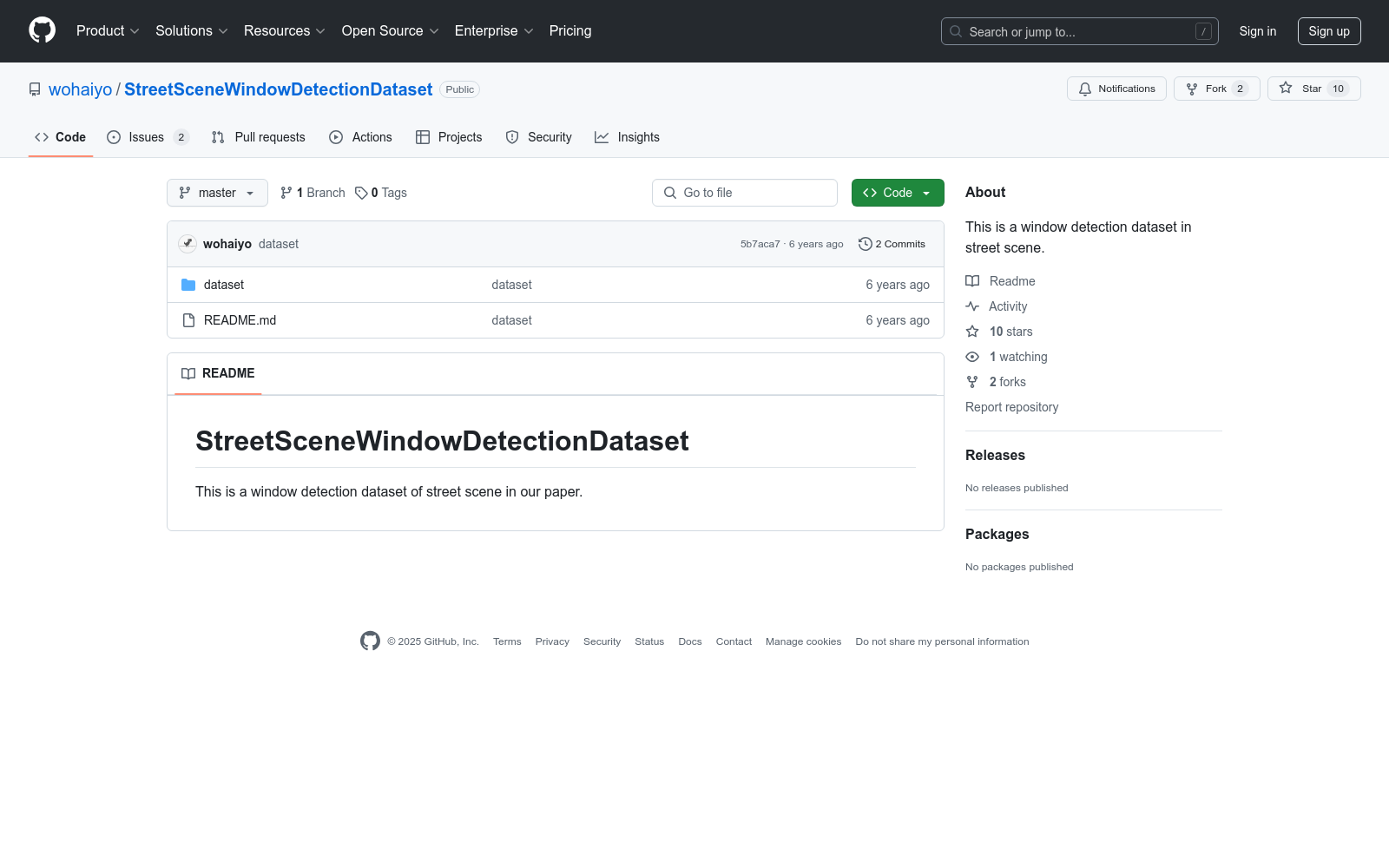
Task: Click the README.md file icon
Action: (x=188, y=320)
